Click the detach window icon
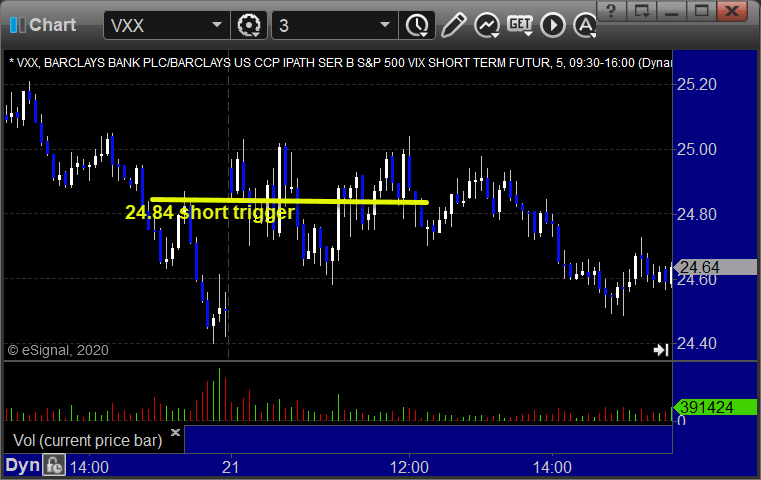This screenshot has width=761, height=480. click(x=642, y=10)
